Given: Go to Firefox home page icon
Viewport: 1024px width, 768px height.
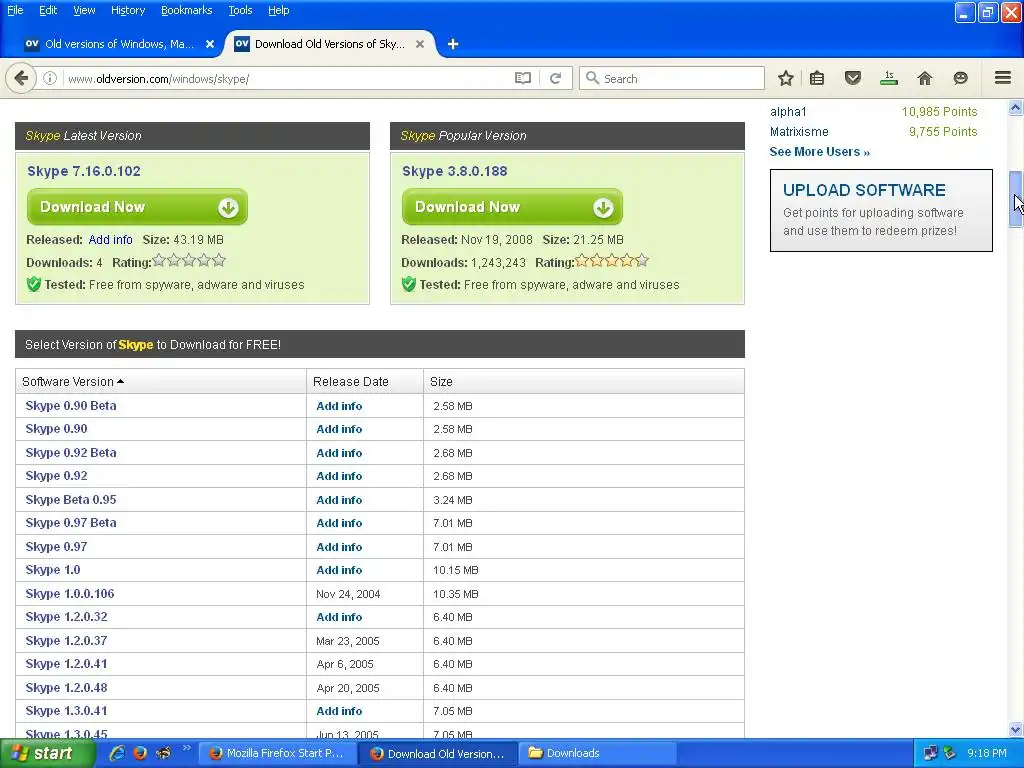Looking at the screenshot, I should pyautogui.click(x=925, y=78).
